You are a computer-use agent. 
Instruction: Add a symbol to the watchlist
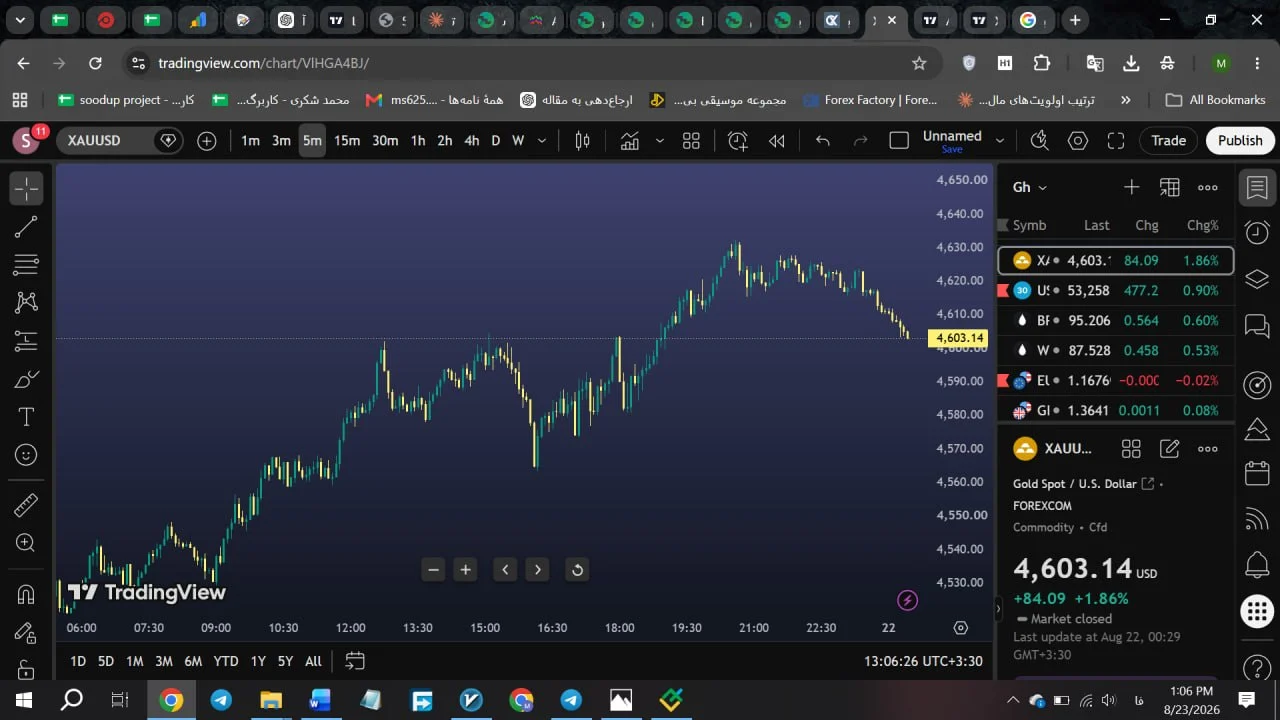(1131, 187)
